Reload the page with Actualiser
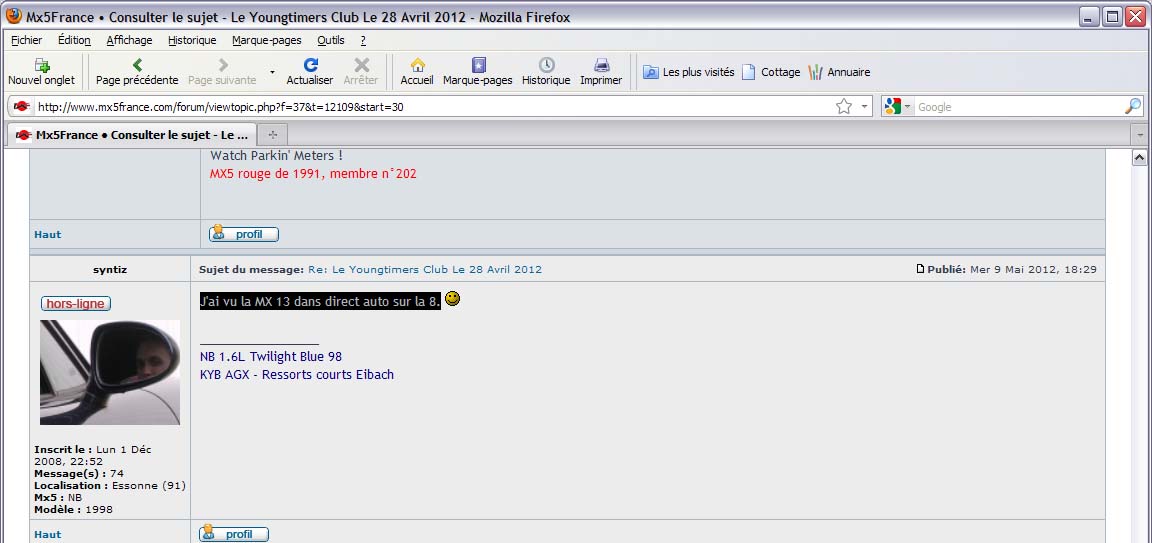1152x543 pixels. 310,72
